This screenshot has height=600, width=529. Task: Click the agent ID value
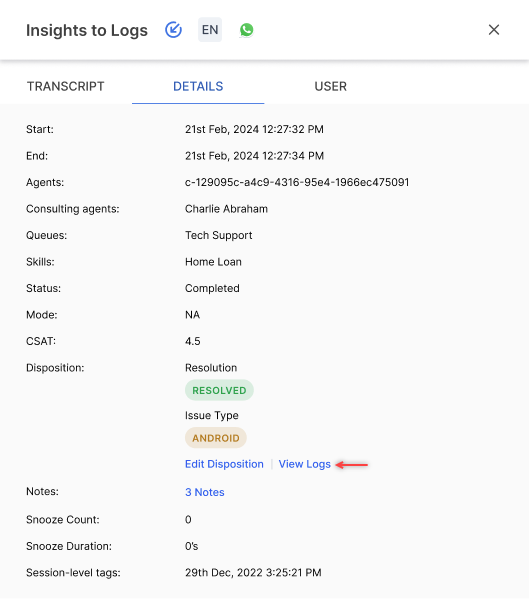click(x=297, y=182)
